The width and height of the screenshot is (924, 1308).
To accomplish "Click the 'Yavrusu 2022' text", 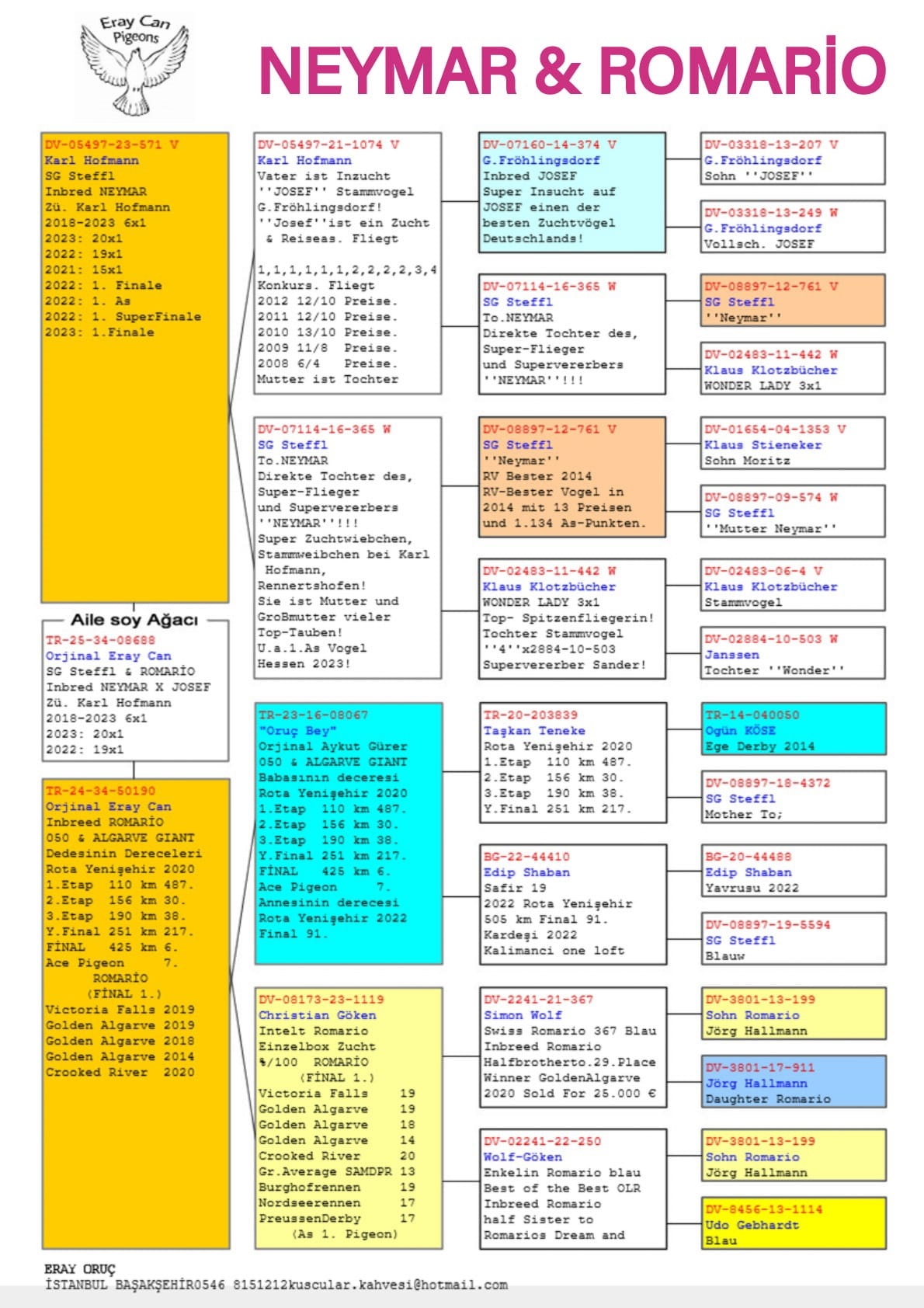I will [752, 888].
